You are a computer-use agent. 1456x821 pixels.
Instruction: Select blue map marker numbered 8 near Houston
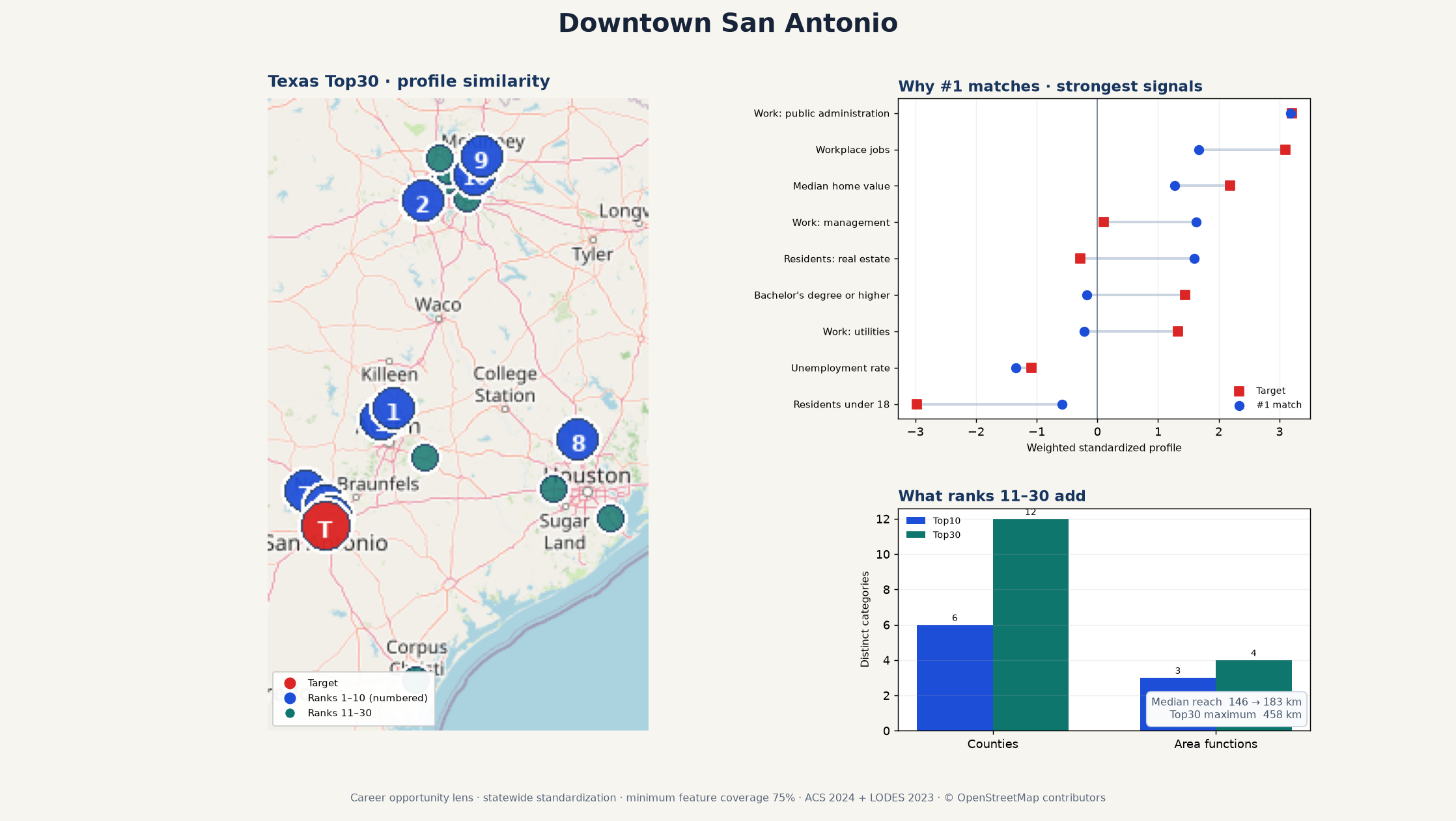click(x=578, y=439)
